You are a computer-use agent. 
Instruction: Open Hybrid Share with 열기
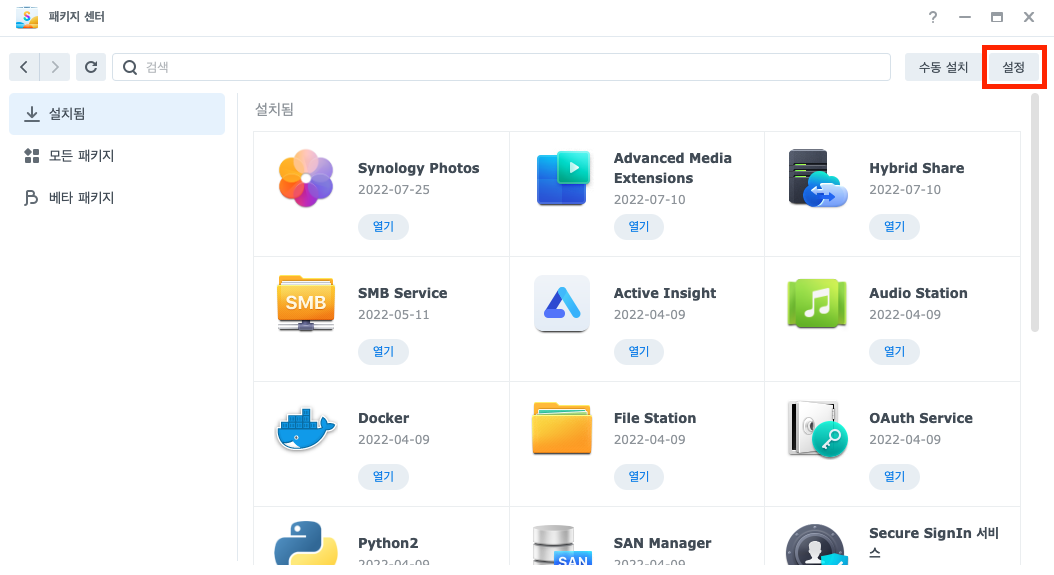pyautogui.click(x=894, y=227)
